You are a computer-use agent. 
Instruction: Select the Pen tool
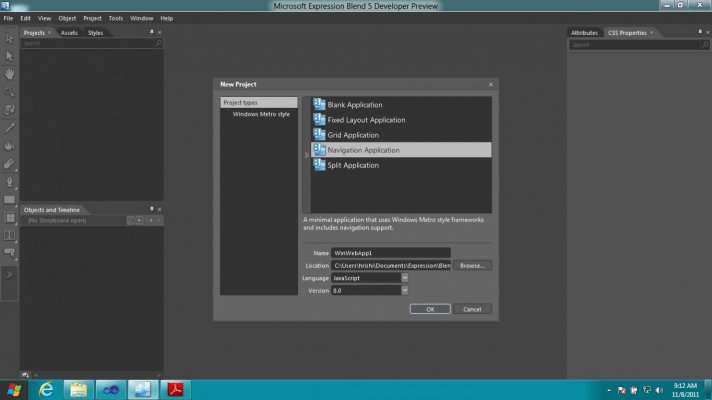pos(9,182)
